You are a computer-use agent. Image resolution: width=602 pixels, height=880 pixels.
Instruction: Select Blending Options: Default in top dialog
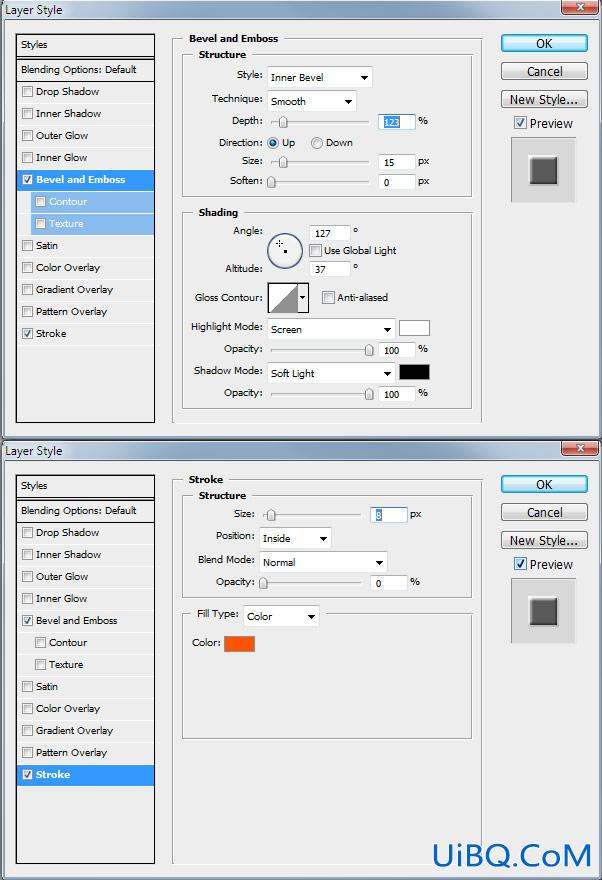tap(85, 70)
